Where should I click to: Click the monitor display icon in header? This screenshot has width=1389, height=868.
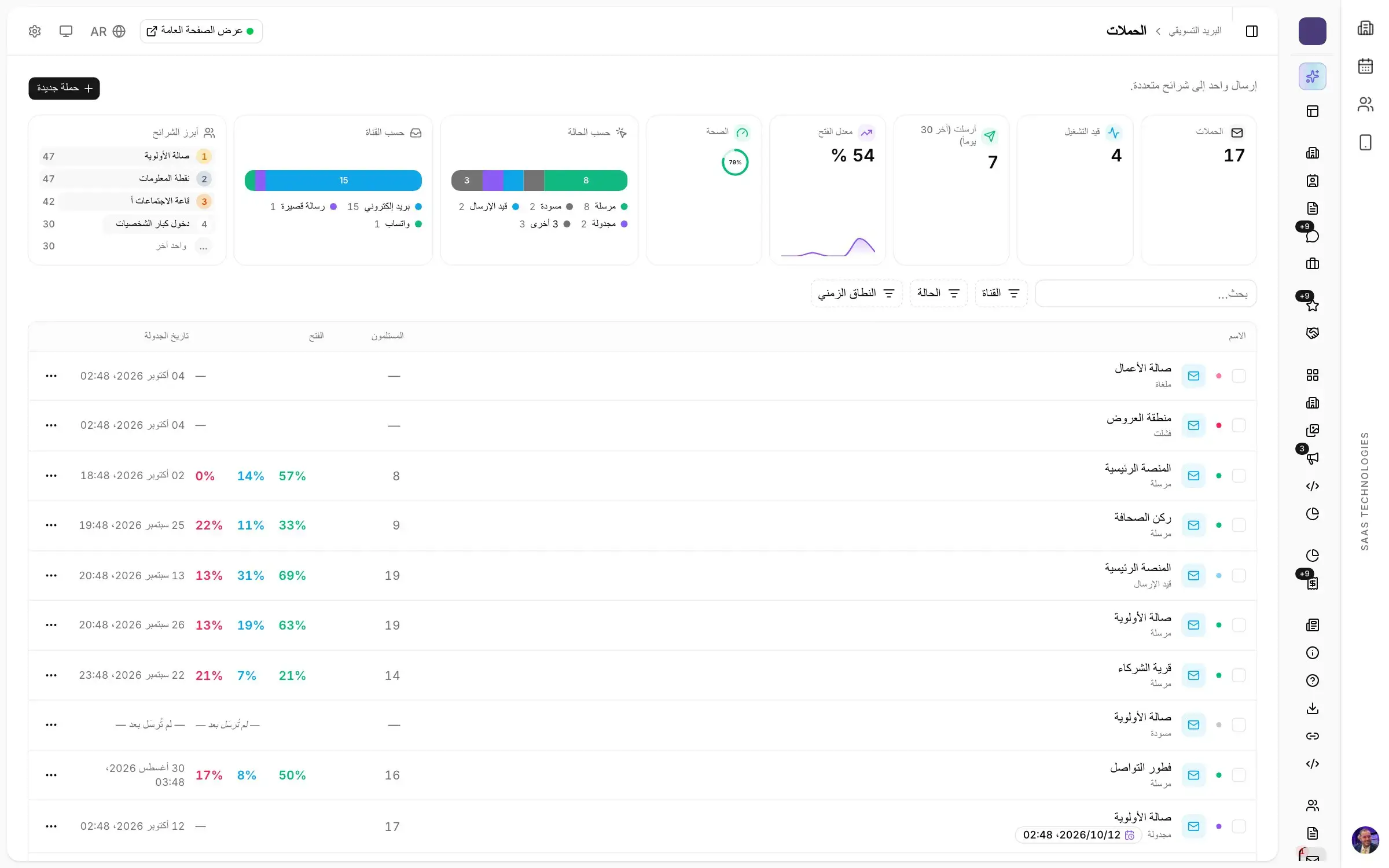point(66,31)
